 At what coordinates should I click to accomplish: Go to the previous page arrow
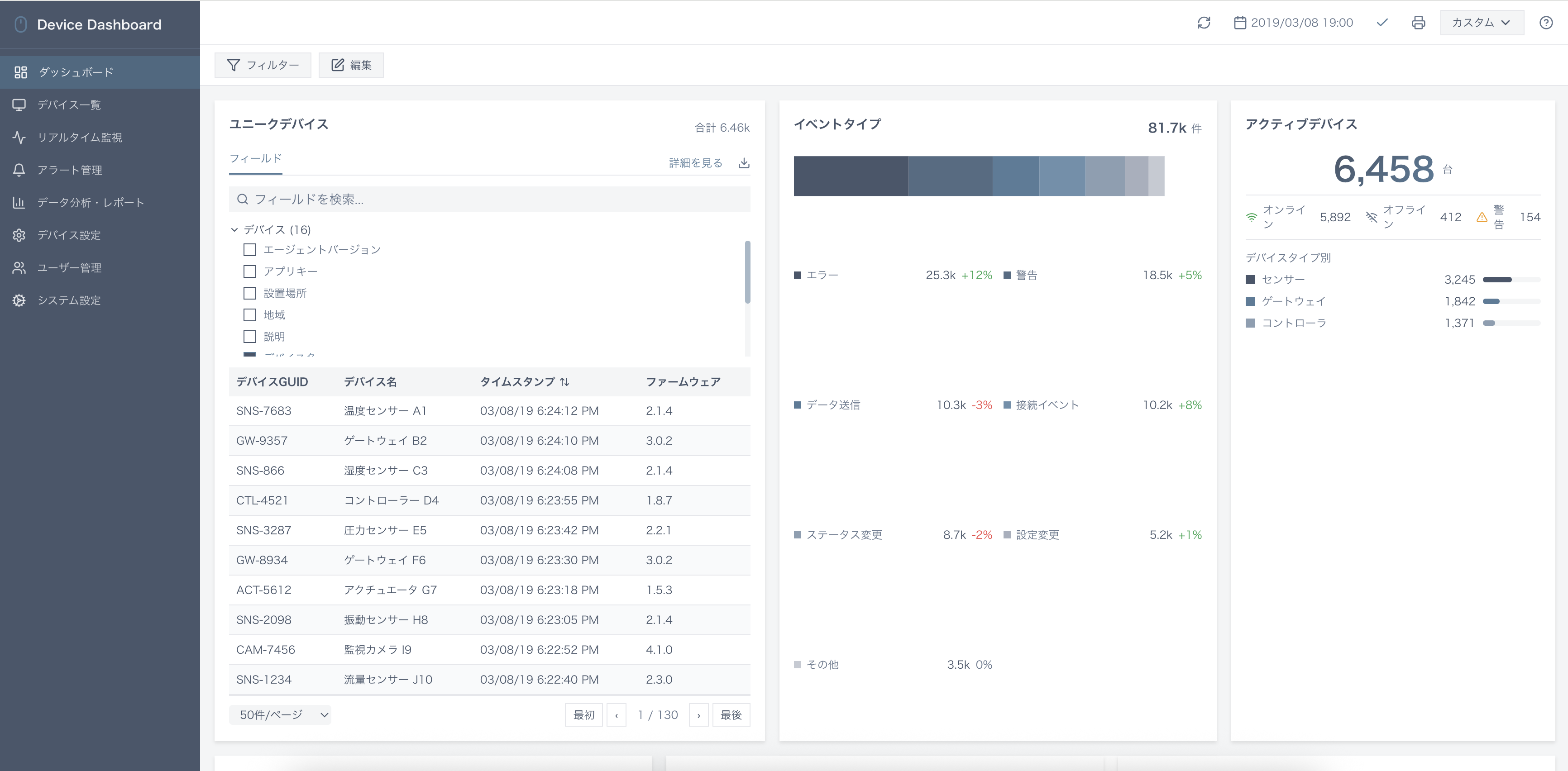point(616,714)
